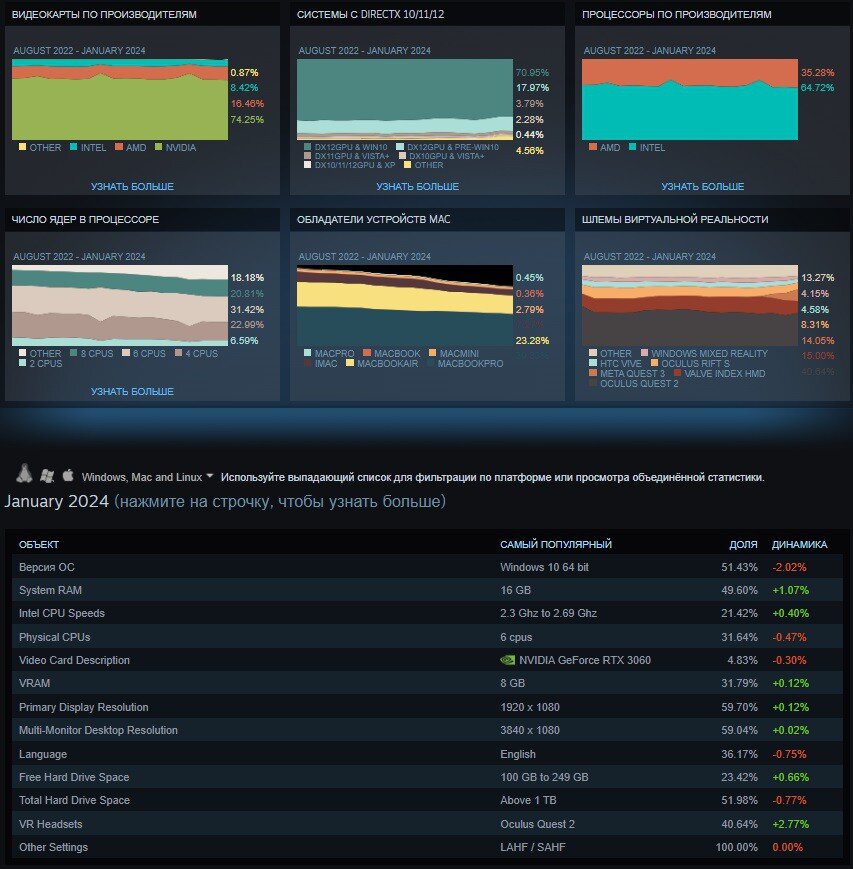Click the VALVE INDEX HMD legend swatch
This screenshot has width=853, height=869.
pyautogui.click(x=677, y=373)
